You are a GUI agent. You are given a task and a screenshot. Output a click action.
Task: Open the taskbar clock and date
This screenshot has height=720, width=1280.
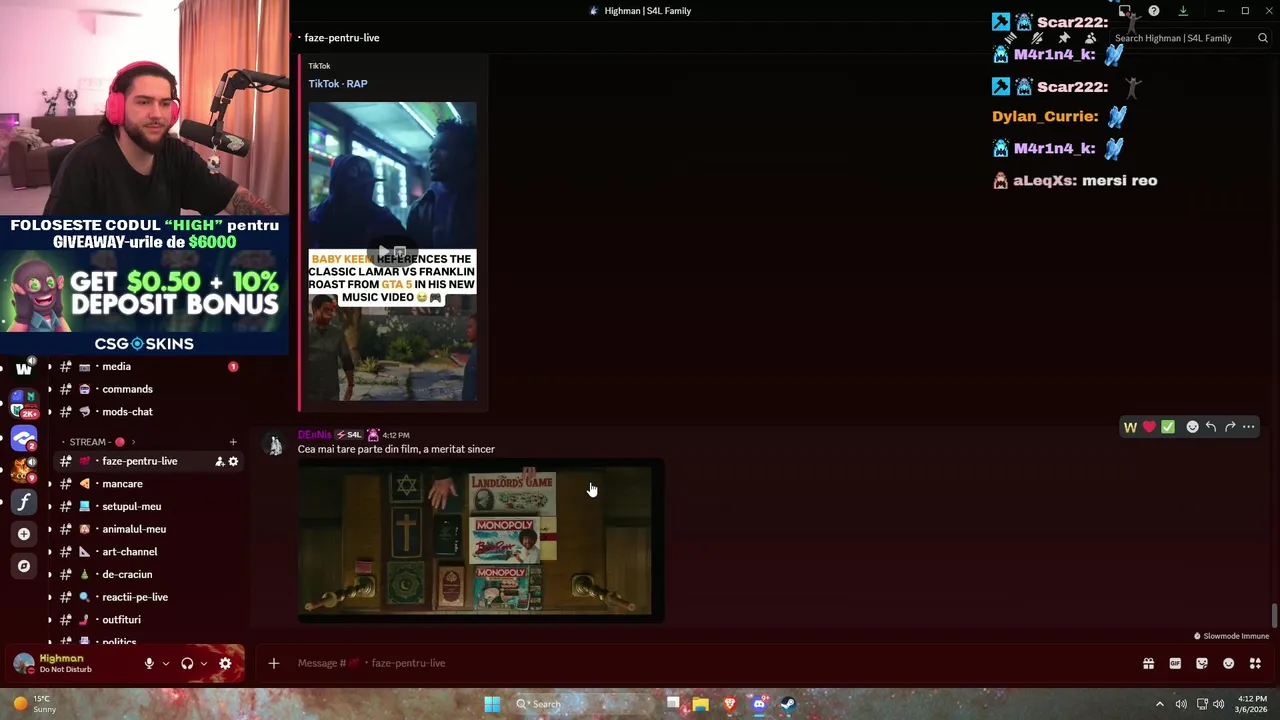(x=1252, y=704)
